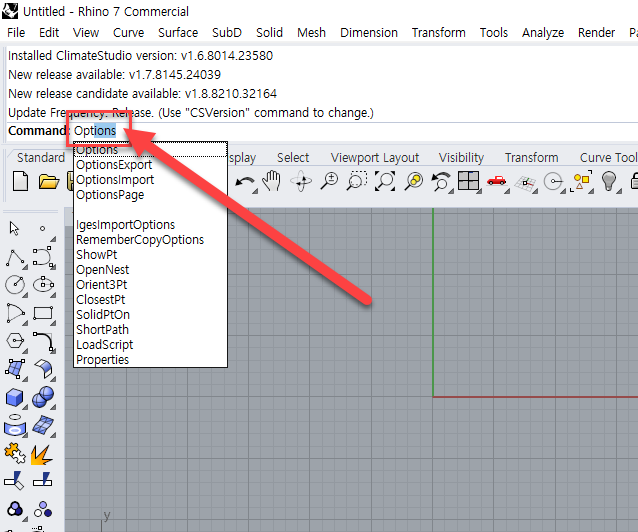638x532 pixels.
Task: Click the Zoom Extents icon
Action: pyautogui.click(x=385, y=181)
